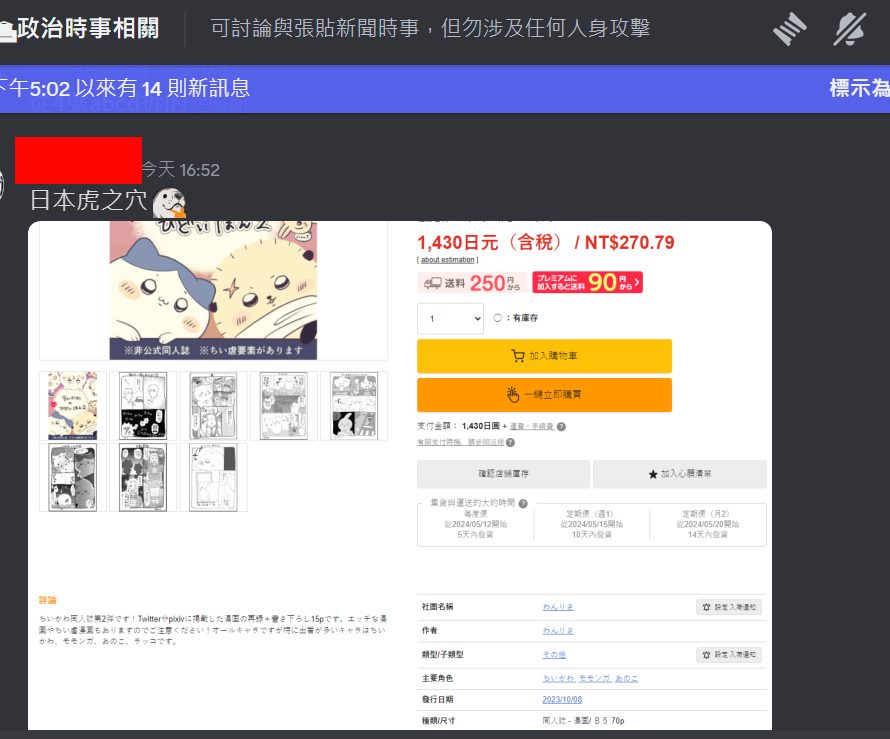Select the second preview thumbnail in top row
This screenshot has width=890, height=739.
click(143, 406)
